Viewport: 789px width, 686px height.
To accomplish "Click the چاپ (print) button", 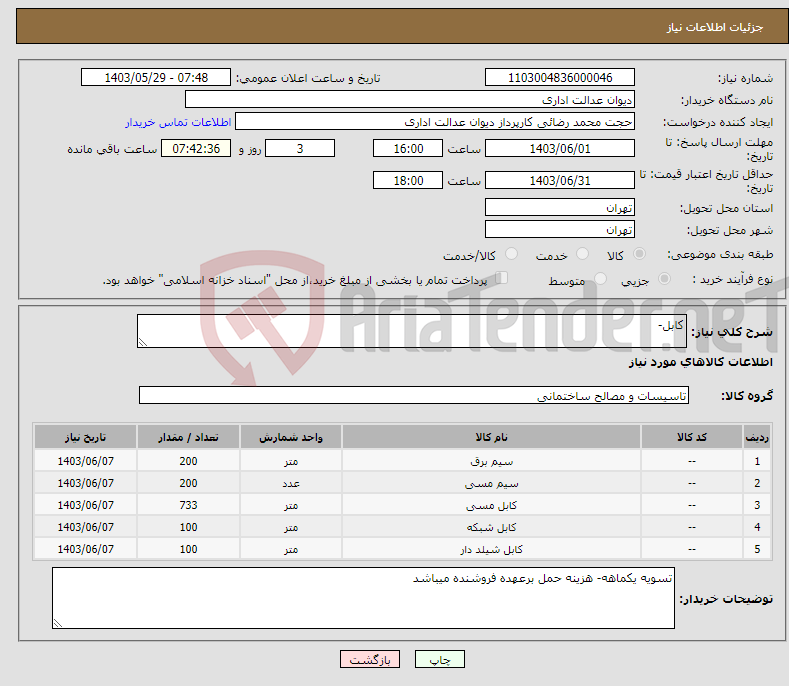I will pos(439,659).
